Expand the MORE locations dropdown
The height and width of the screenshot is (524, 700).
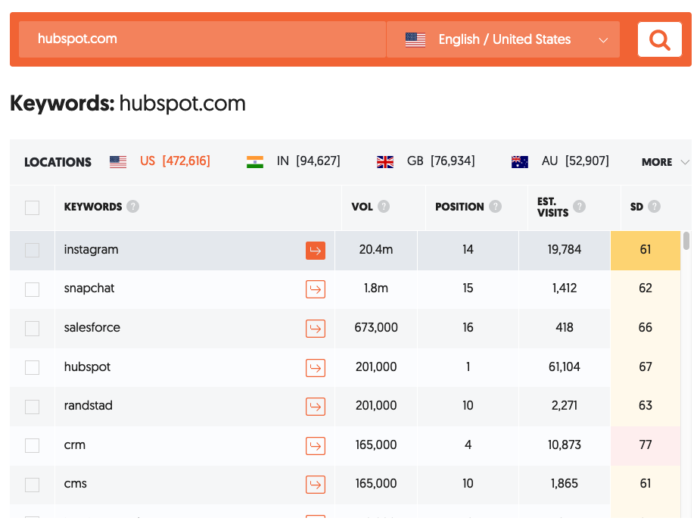(665, 162)
